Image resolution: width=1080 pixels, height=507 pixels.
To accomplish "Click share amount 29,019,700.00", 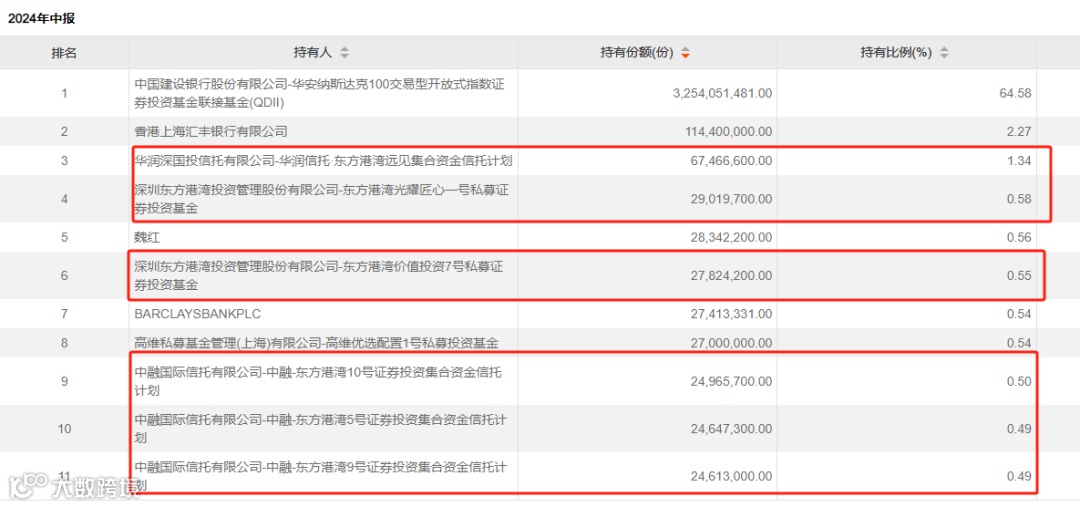I will tap(730, 199).
